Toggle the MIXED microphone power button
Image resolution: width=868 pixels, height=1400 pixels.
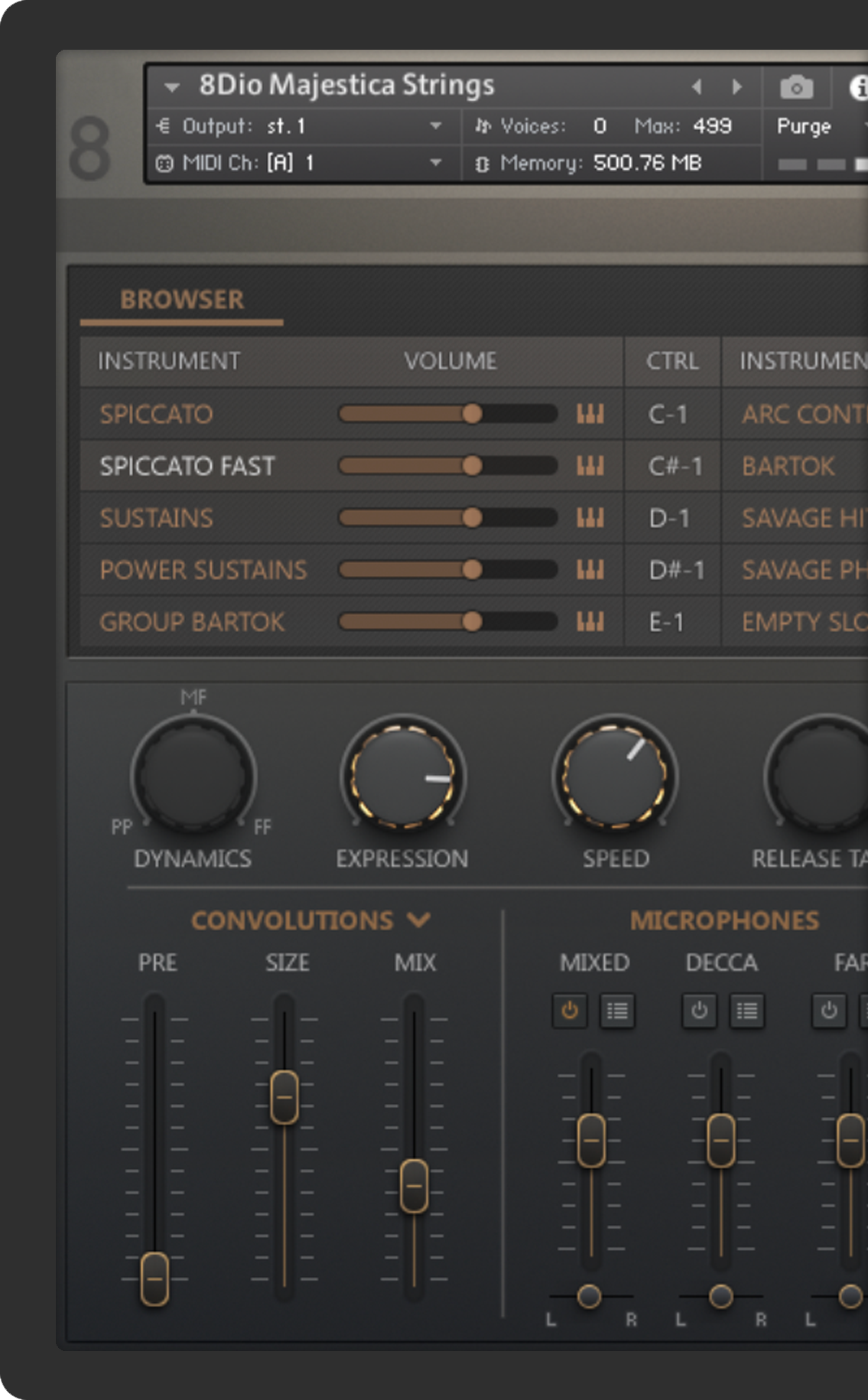pos(570,1011)
